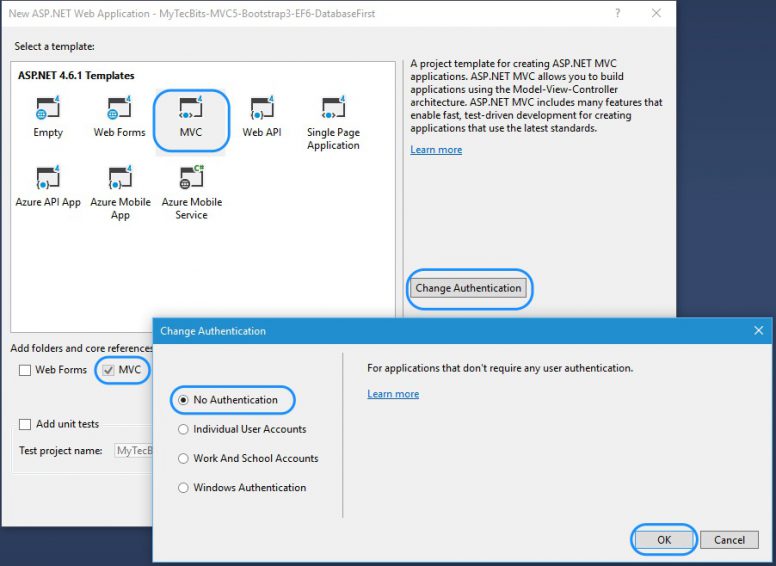Pick the MVC template icon
This screenshot has height=566, width=776.
click(x=191, y=108)
